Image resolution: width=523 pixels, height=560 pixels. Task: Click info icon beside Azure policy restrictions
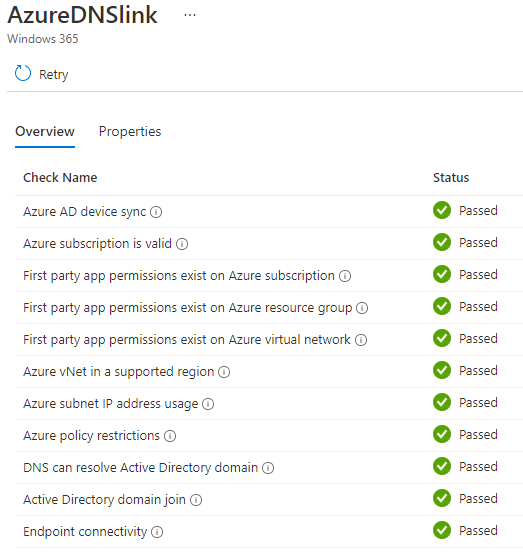[x=170, y=436]
